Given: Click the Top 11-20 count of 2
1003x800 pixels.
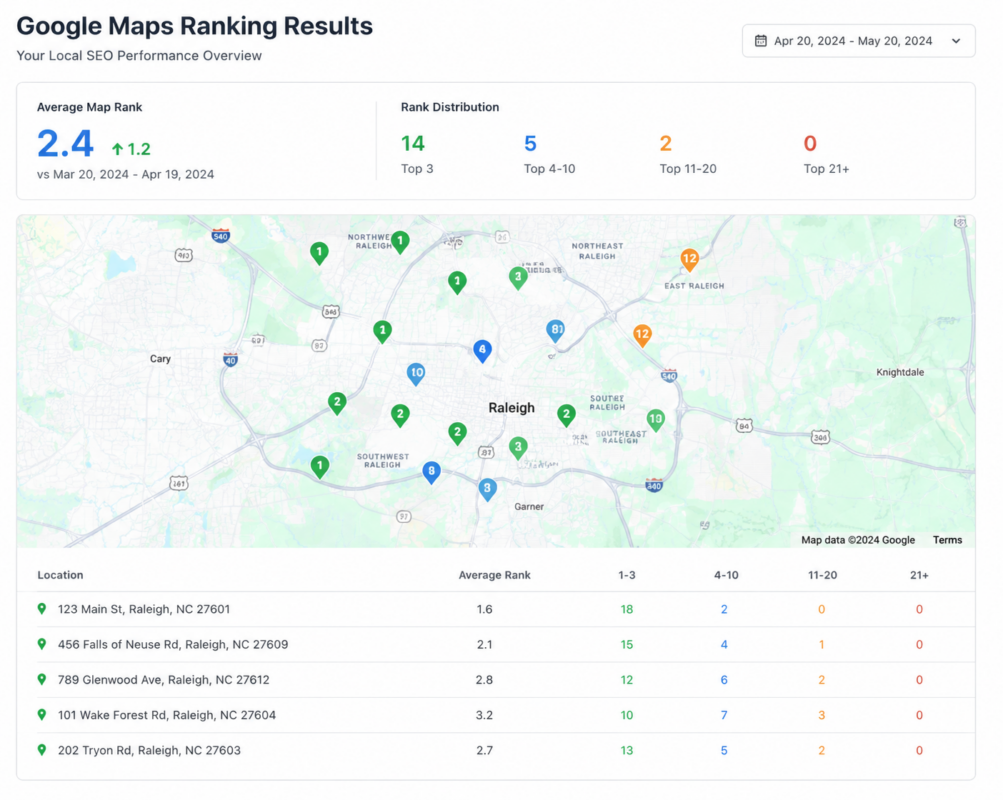Looking at the screenshot, I should (x=666, y=143).
